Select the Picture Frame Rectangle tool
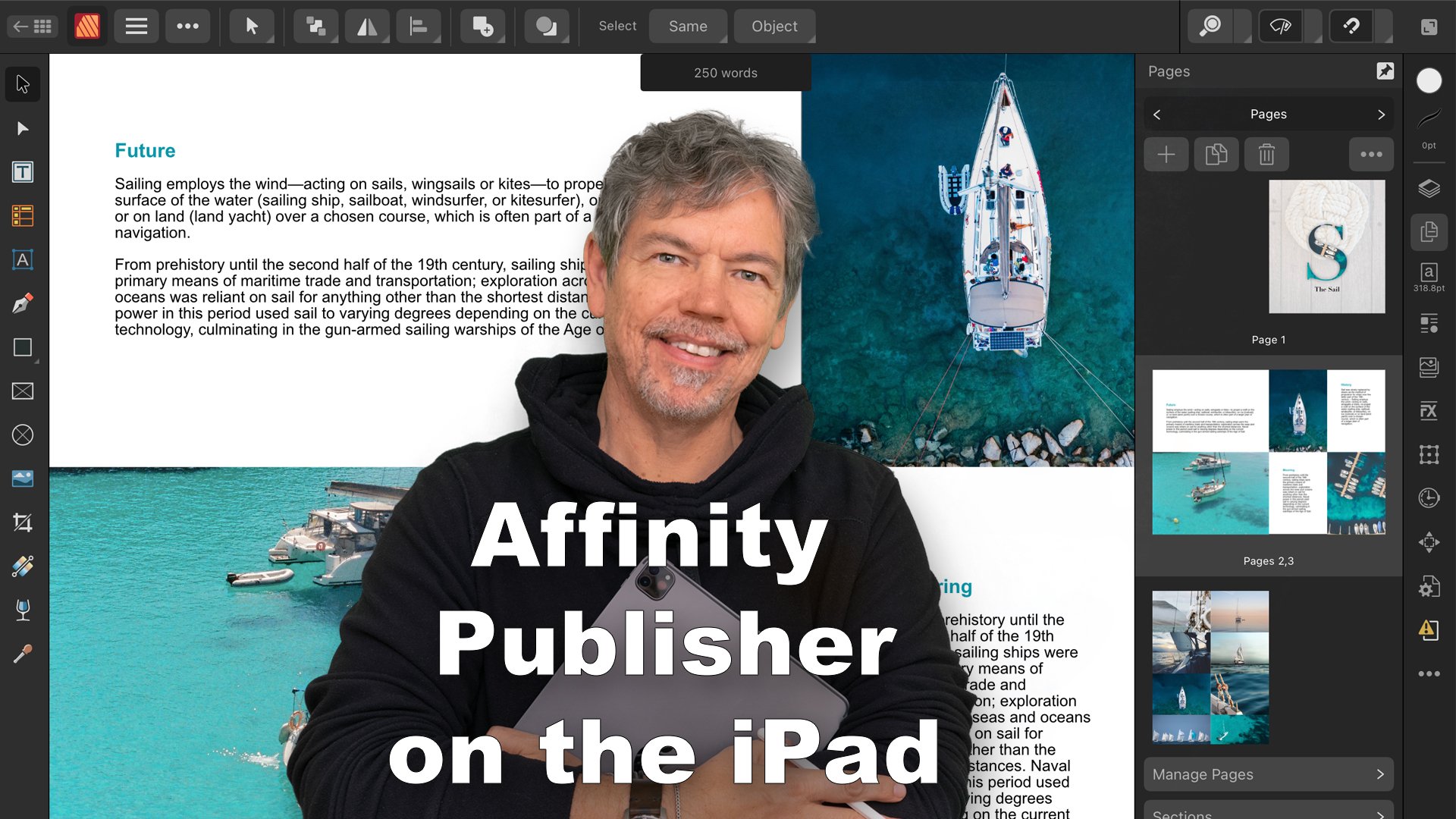This screenshot has width=1456, height=819. point(23,391)
